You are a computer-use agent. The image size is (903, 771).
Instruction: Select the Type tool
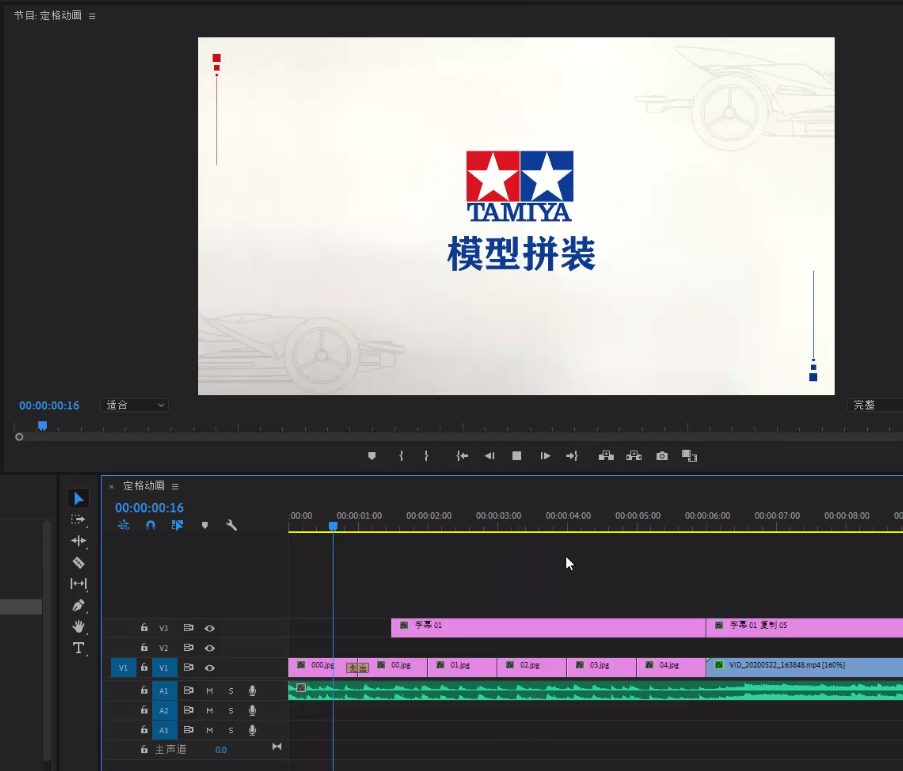click(79, 648)
